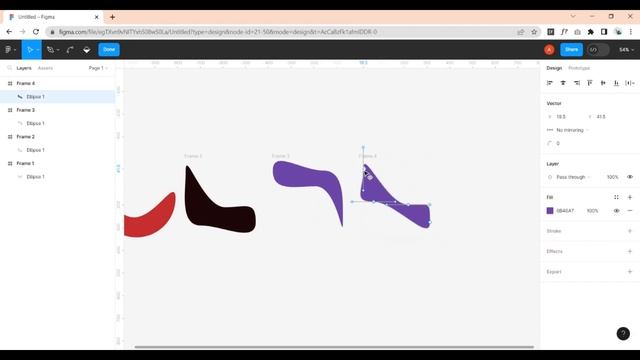Click the align vertical centers icon

coord(603,83)
